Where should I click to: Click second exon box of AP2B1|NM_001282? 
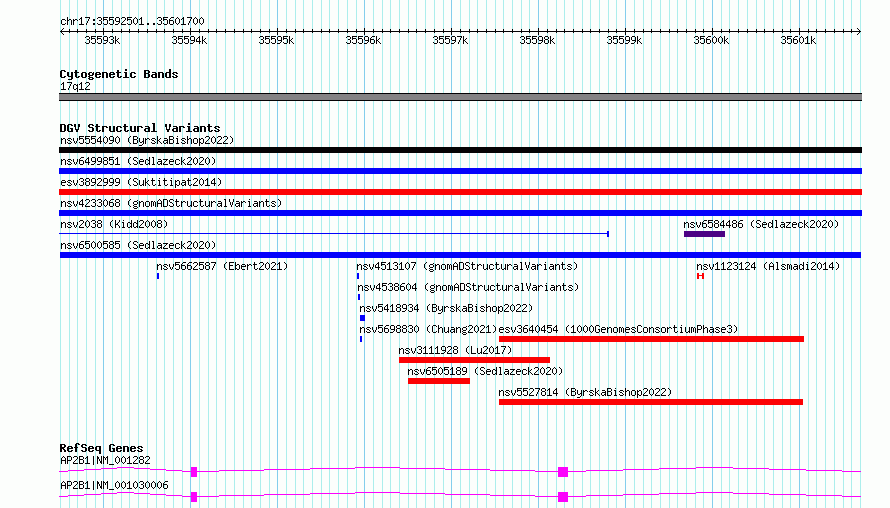coord(563,472)
